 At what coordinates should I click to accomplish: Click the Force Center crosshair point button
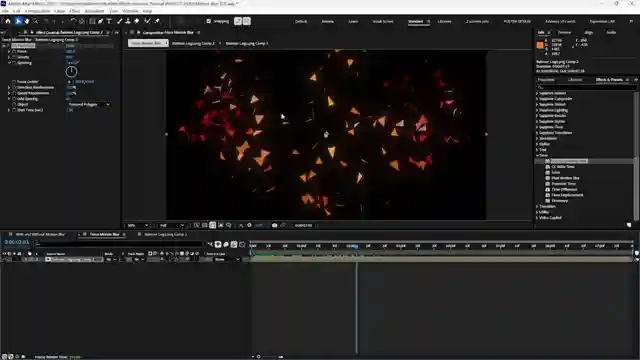pos(69,82)
